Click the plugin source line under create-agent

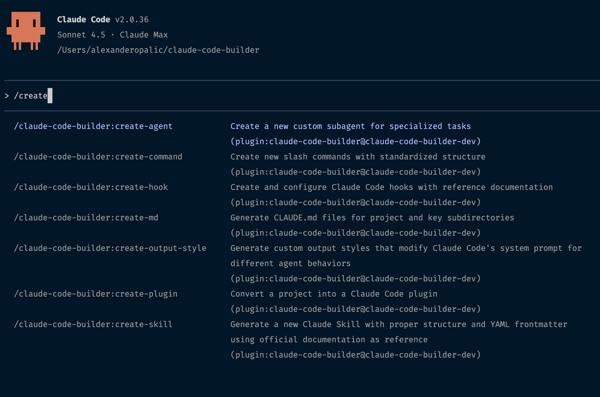pos(355,141)
